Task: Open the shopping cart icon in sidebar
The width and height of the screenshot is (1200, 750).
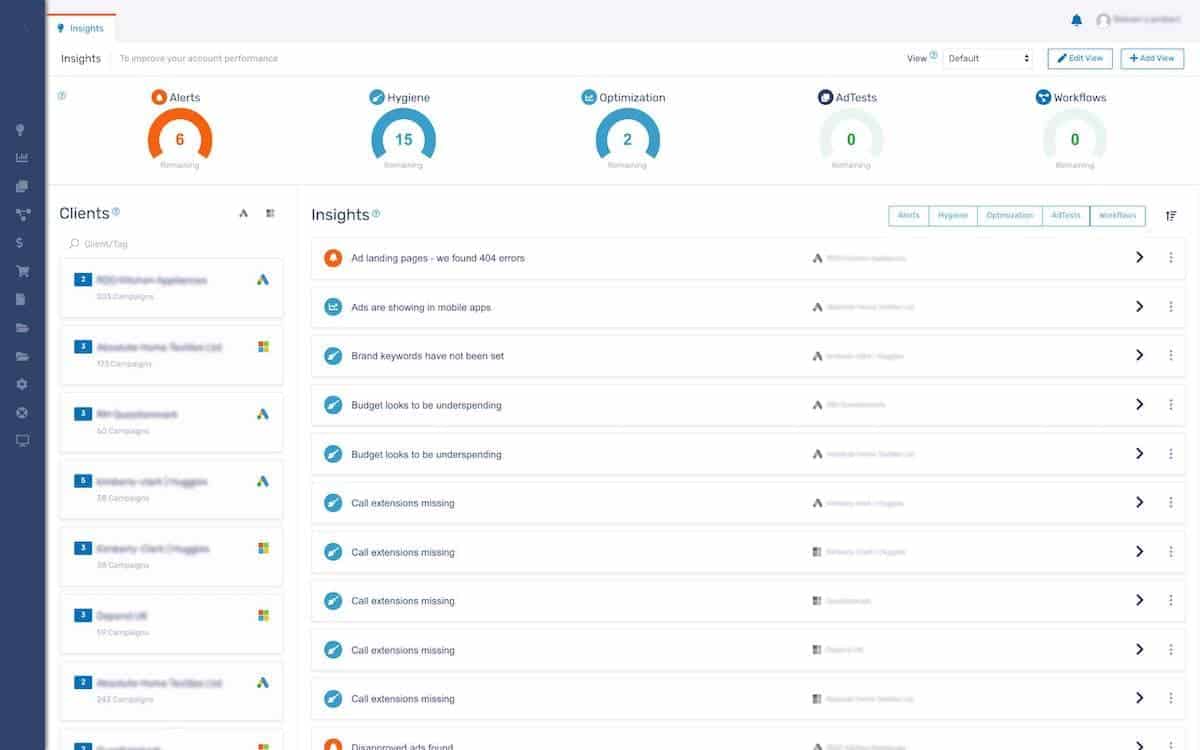Action: coord(21,271)
